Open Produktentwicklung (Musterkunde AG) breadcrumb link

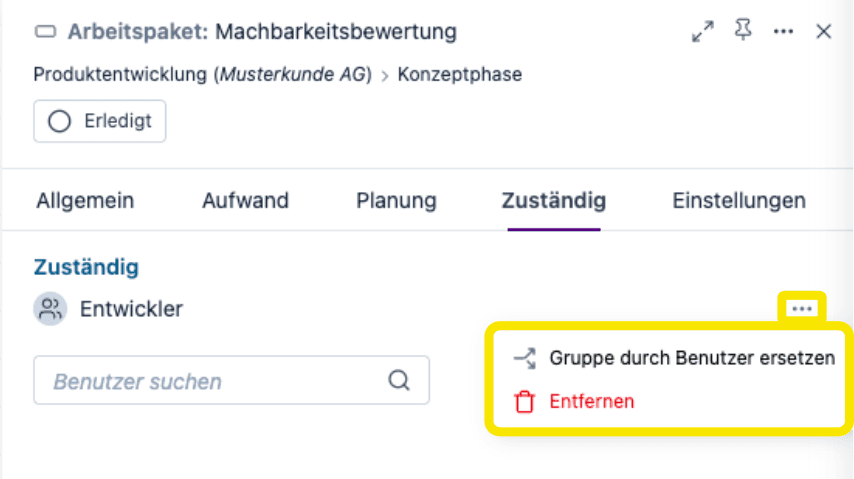coord(203,74)
